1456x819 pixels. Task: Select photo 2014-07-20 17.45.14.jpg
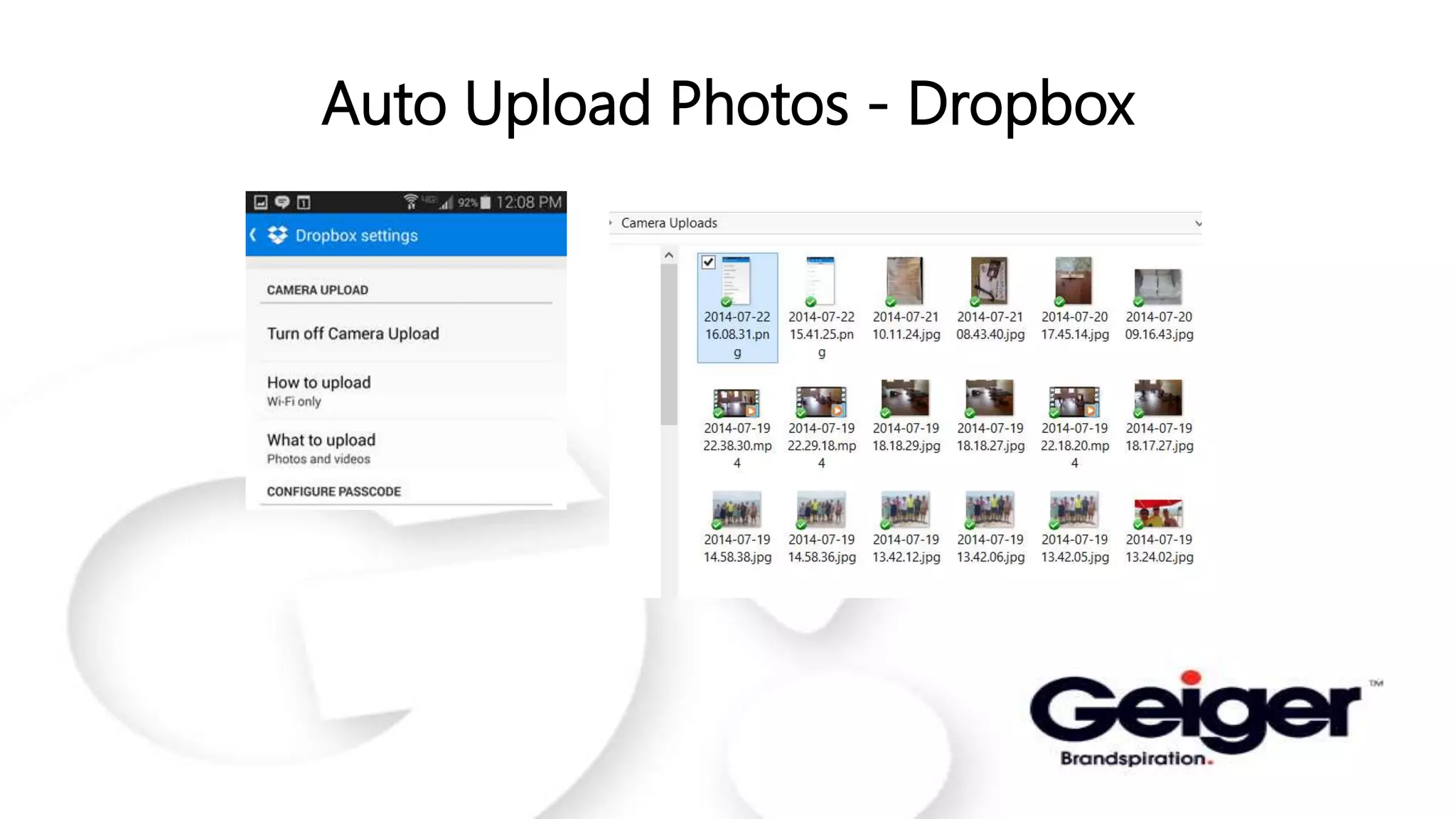1074,299
